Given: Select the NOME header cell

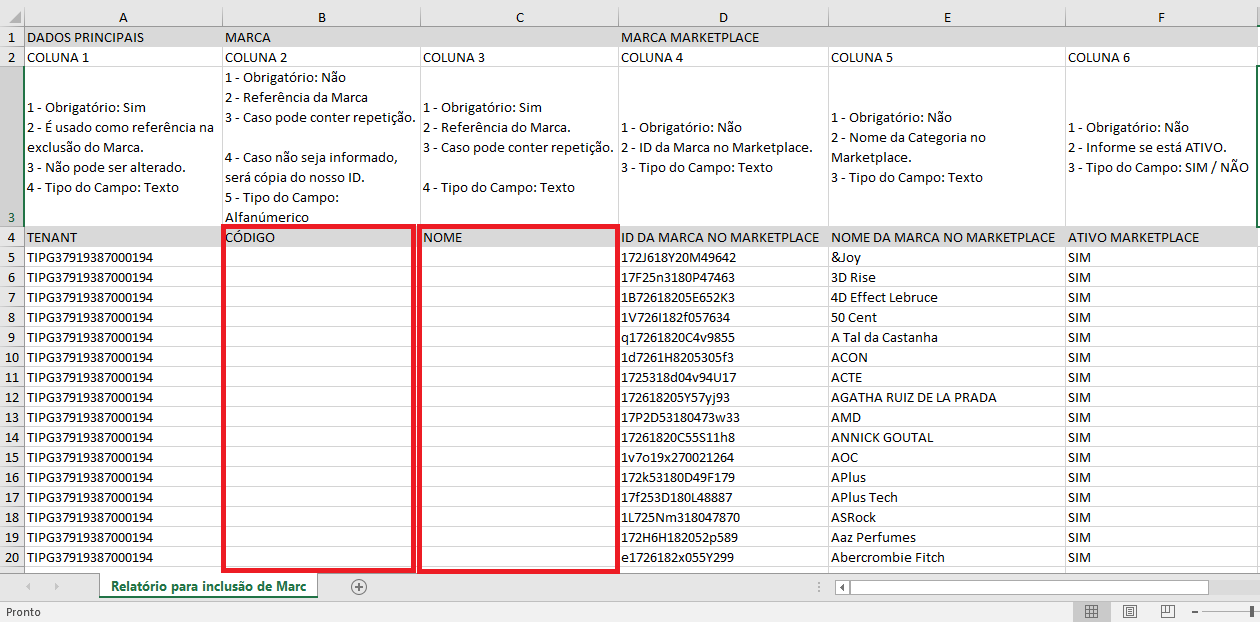Looking at the screenshot, I should click(x=518, y=238).
